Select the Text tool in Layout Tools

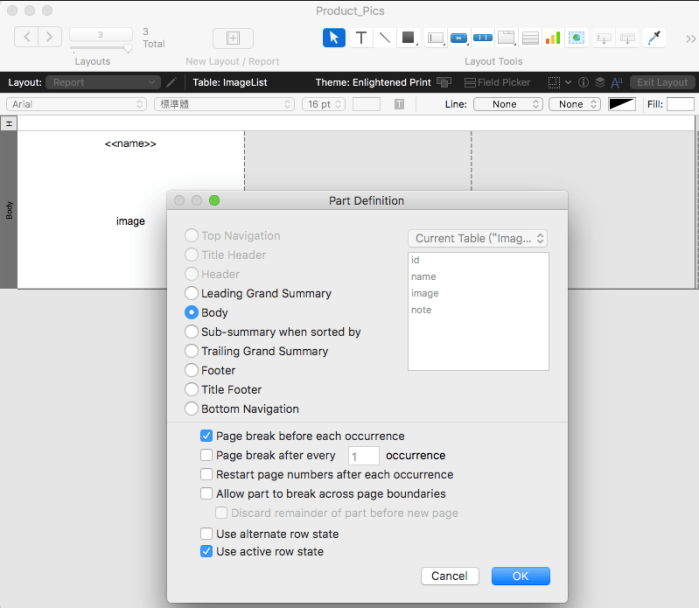coord(361,38)
